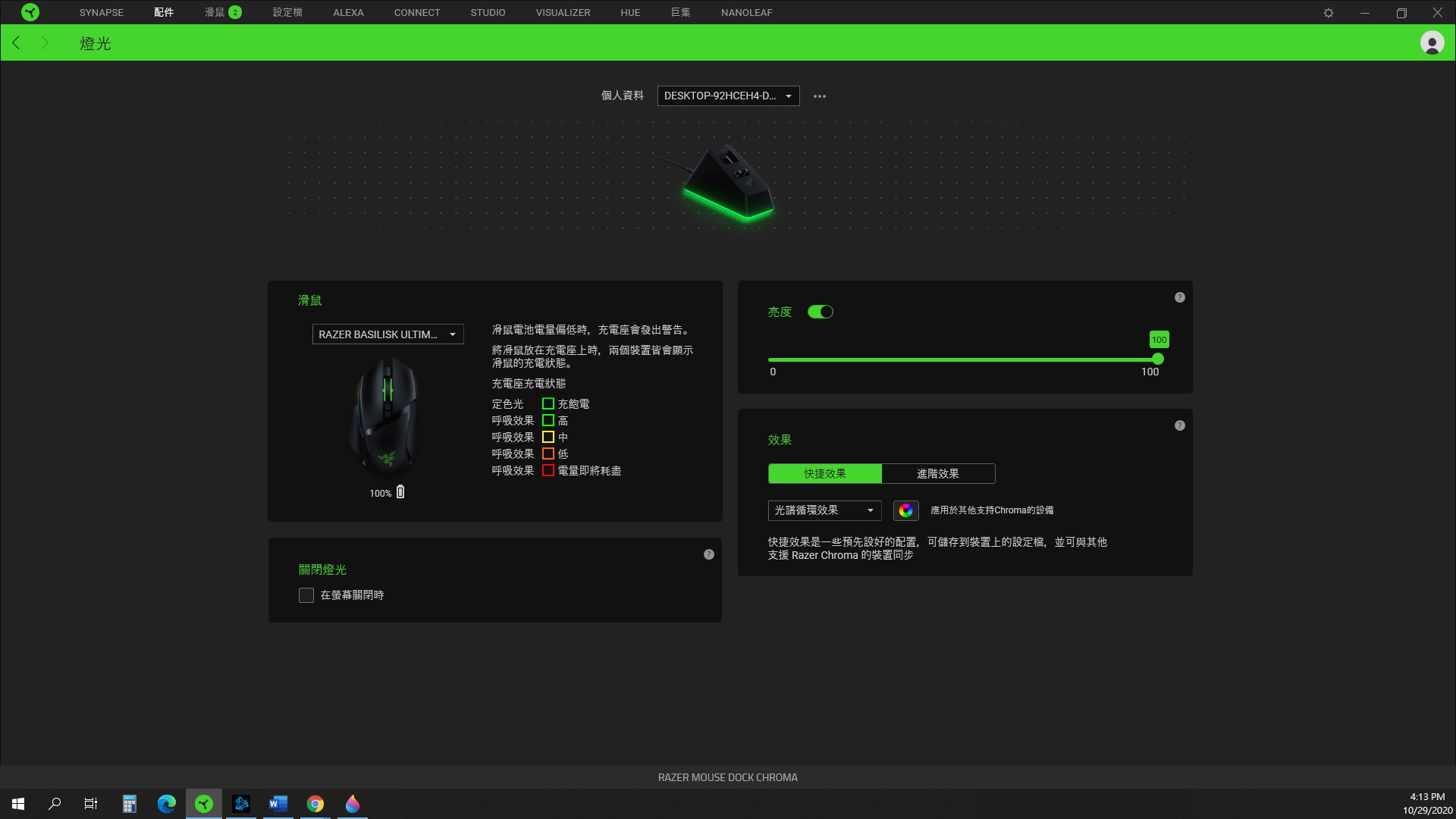Viewport: 1456px width, 819px height.
Task: Open the 個人資料 profile dropdown
Action: tap(728, 96)
